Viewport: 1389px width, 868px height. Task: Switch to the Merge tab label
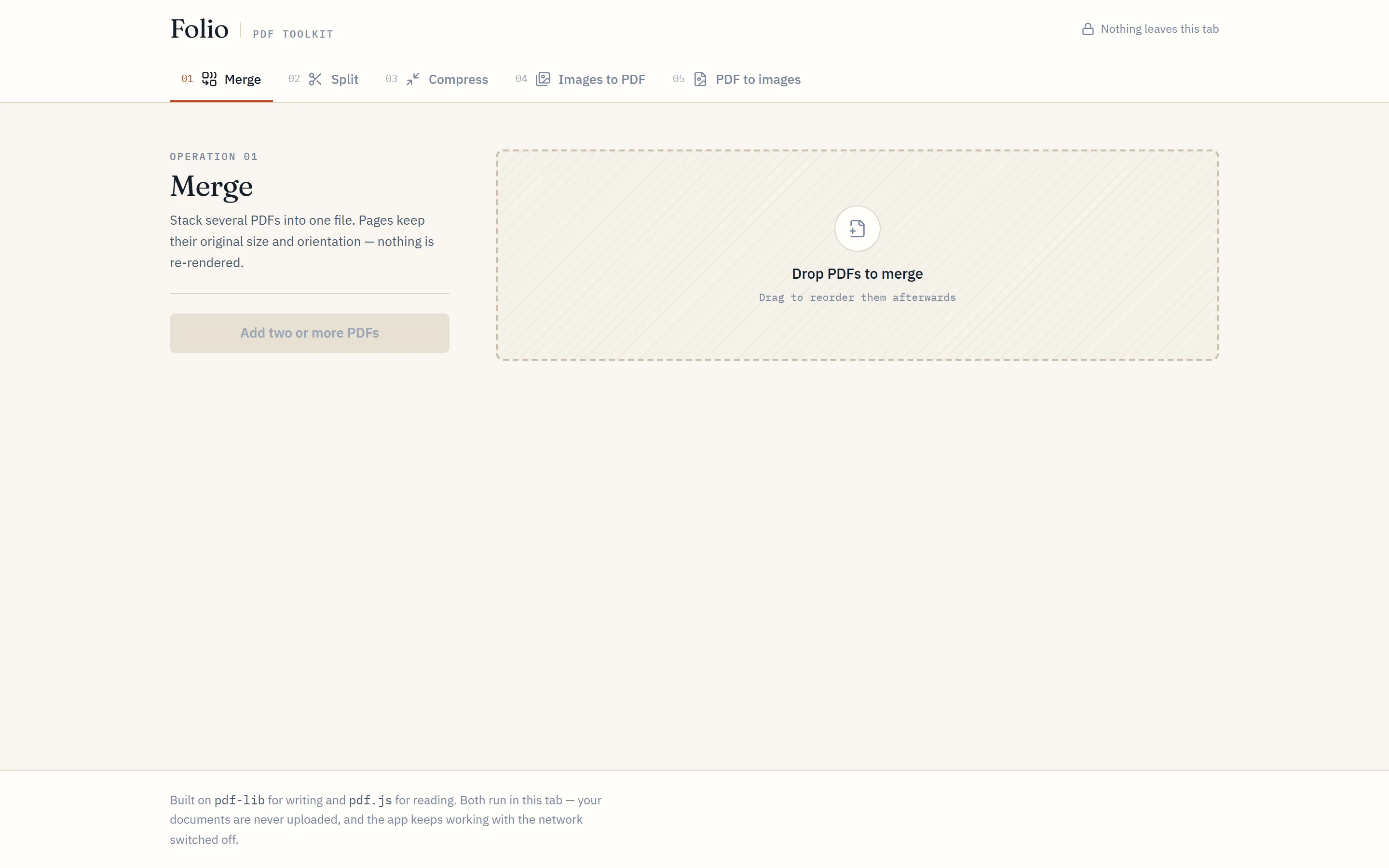point(242,79)
